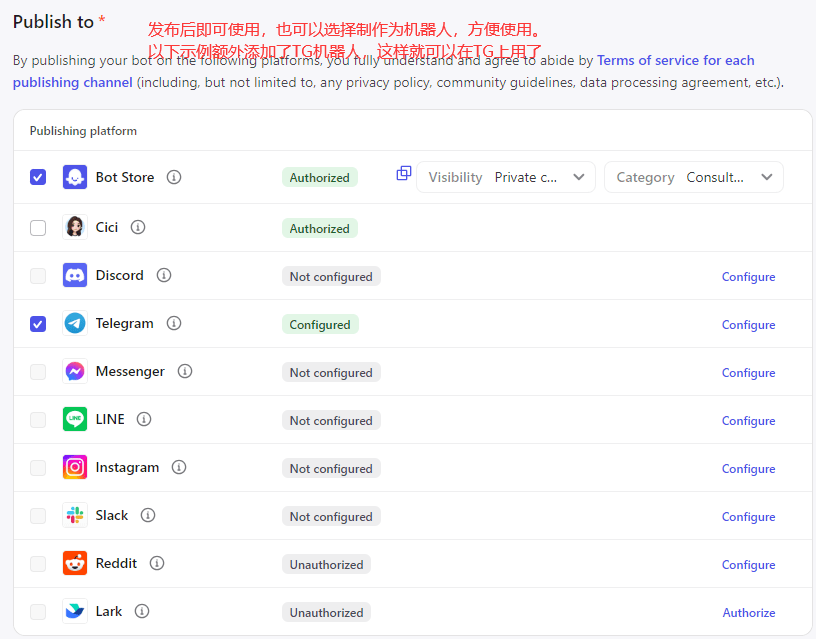Click the Lark logo icon
The height and width of the screenshot is (639, 816).
(75, 611)
